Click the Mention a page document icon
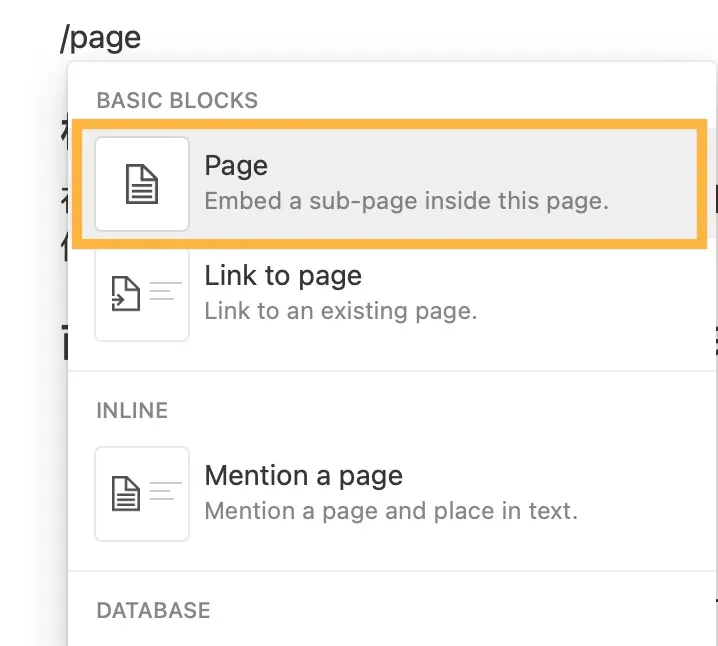Image resolution: width=718 pixels, height=646 pixels. tap(126, 494)
